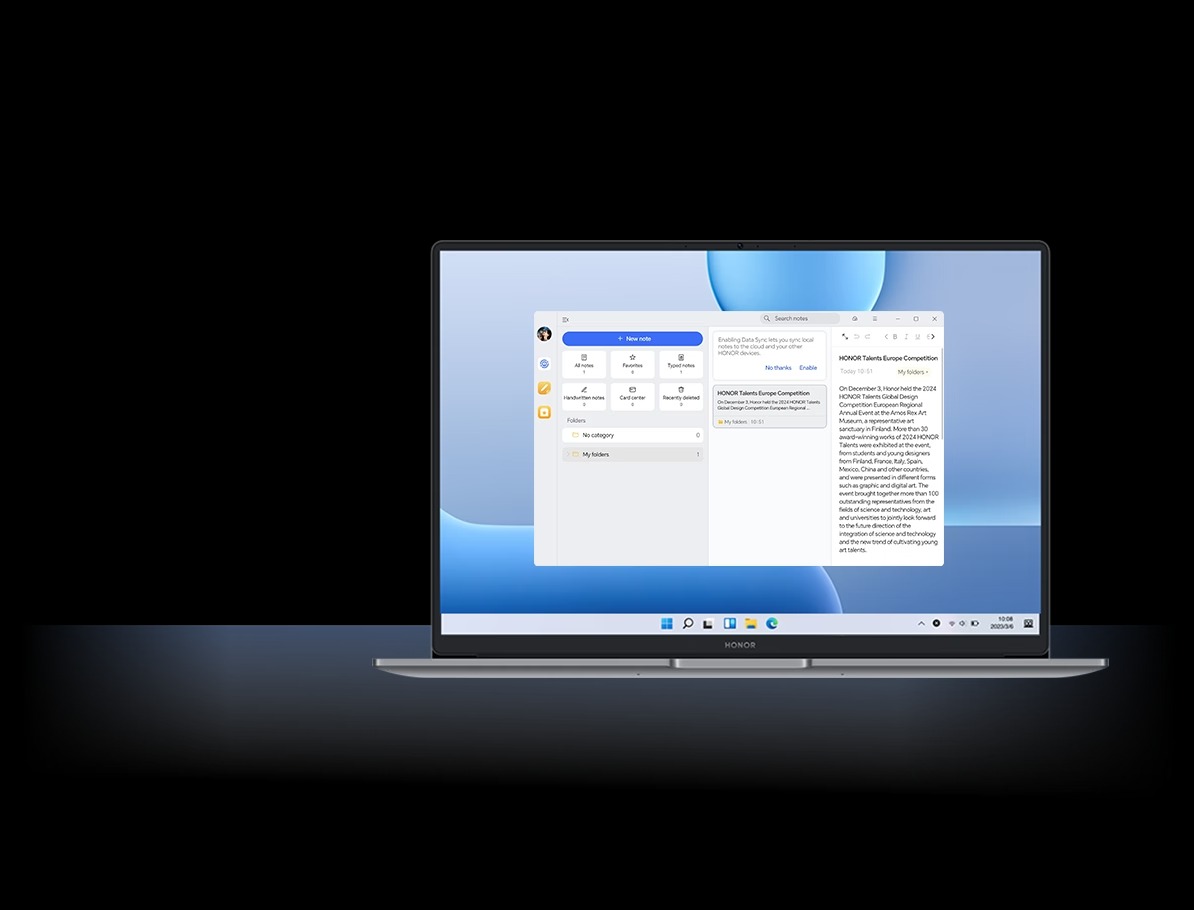This screenshot has height=910, width=1194.
Task: Expand the note editor to full view
Action: (x=844, y=337)
